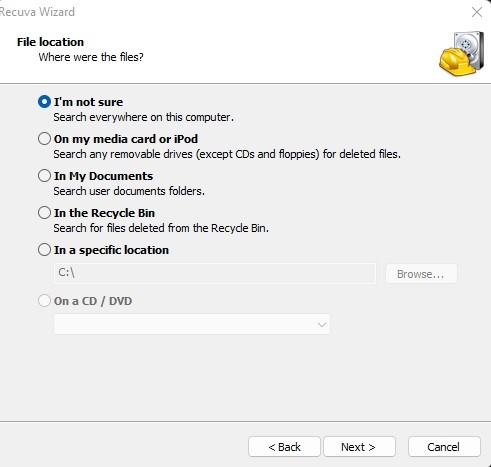Click the Recuva hard hat drive icon
Image resolution: width=491 pixels, height=467 pixels.
462,53
